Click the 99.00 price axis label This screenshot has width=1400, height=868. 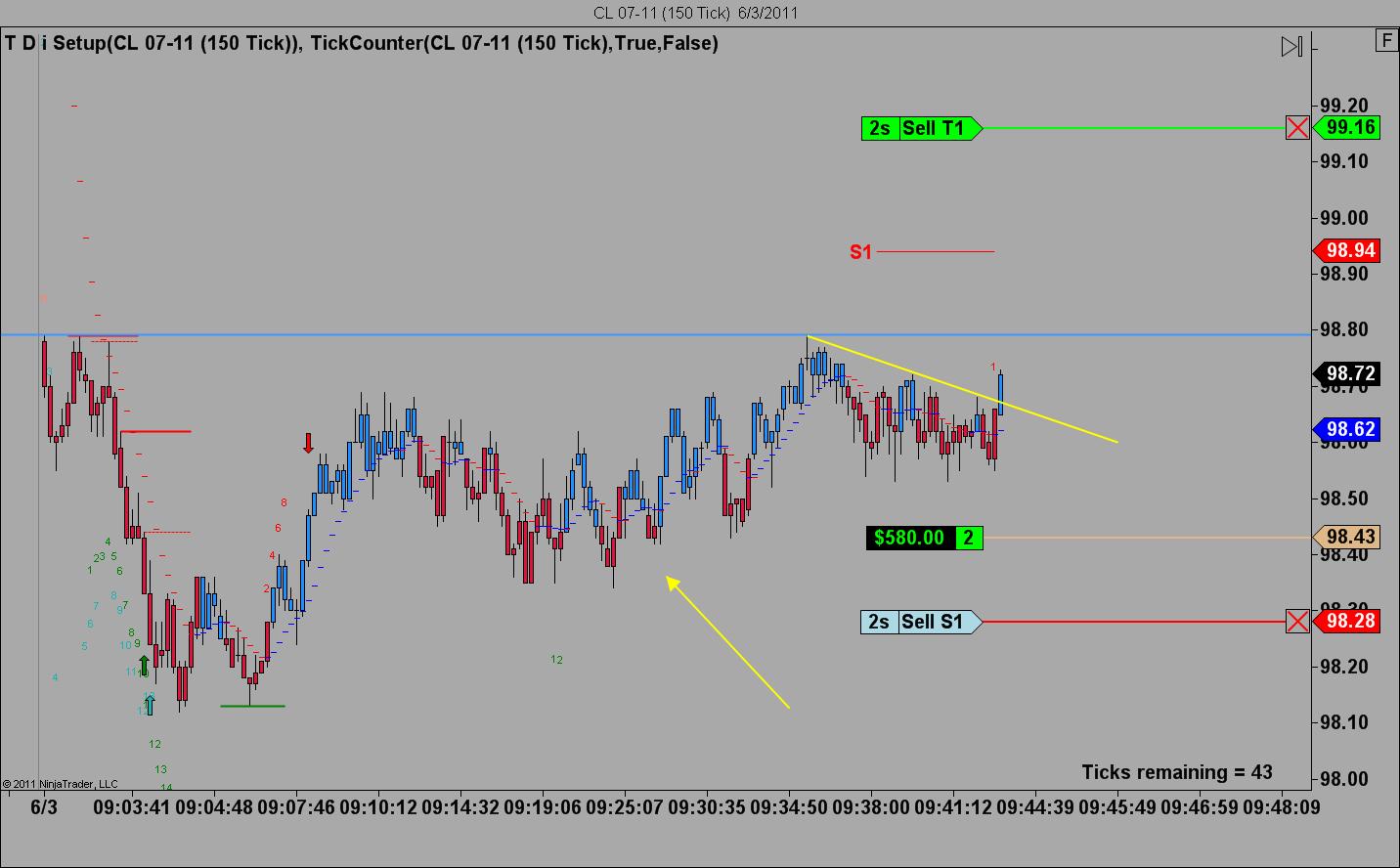1343,218
